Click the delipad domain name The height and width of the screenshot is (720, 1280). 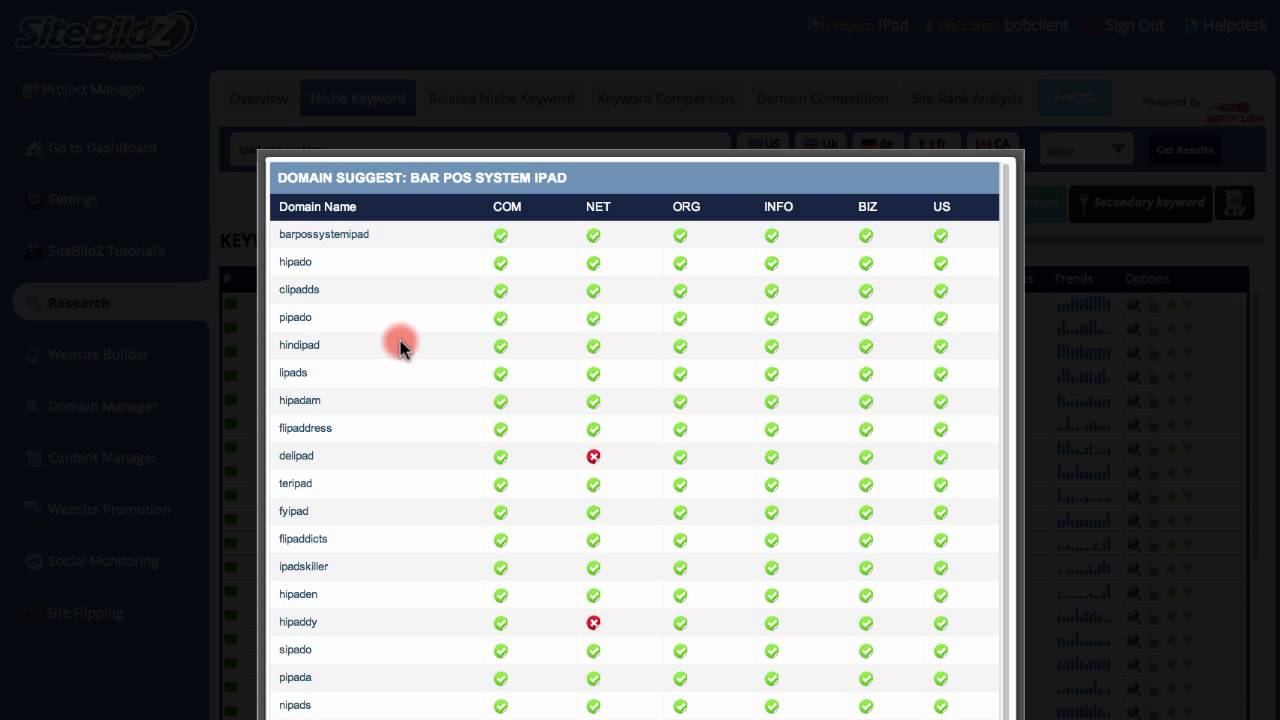(296, 456)
